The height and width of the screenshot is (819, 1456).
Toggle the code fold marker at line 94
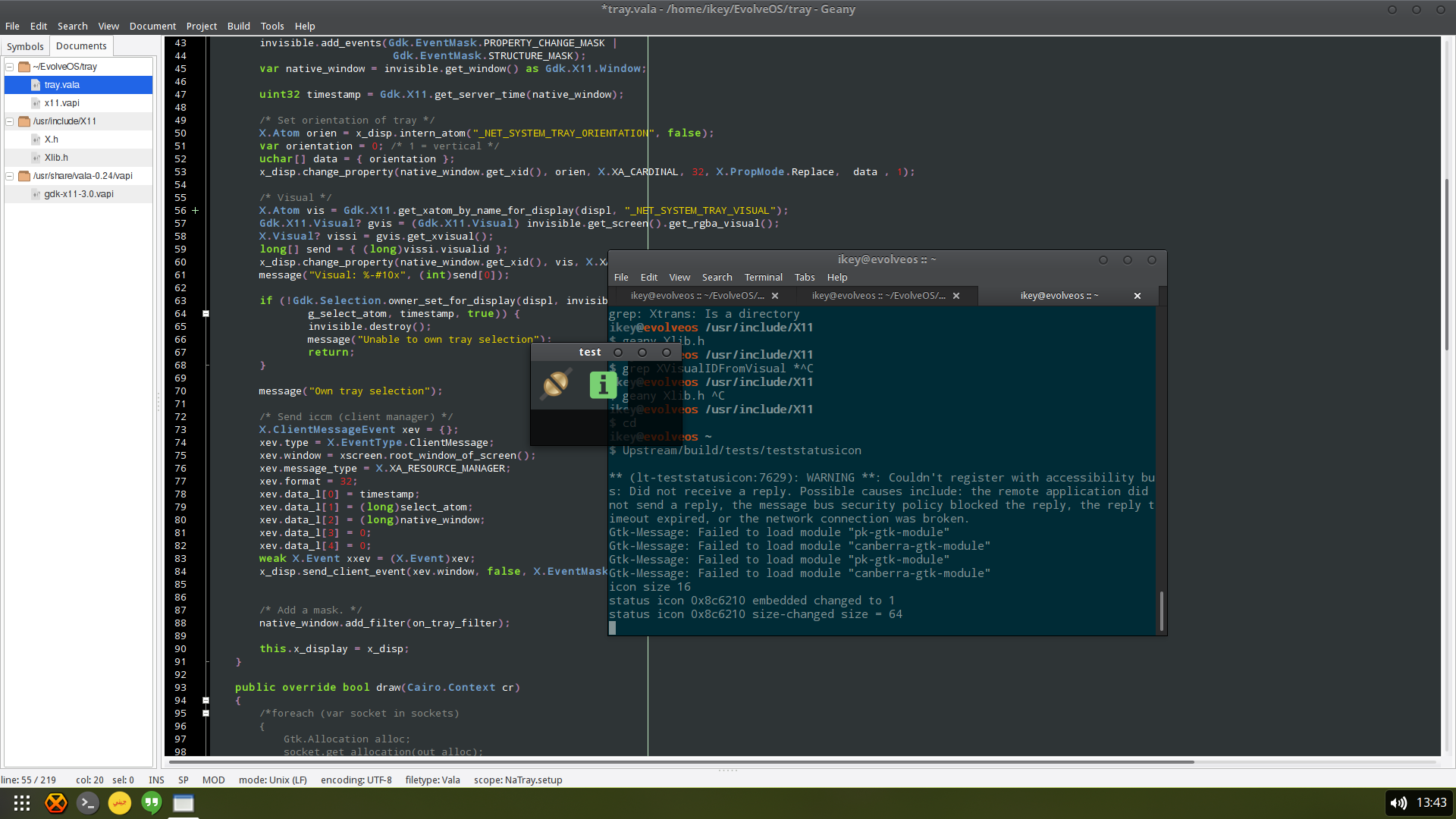[x=206, y=701]
